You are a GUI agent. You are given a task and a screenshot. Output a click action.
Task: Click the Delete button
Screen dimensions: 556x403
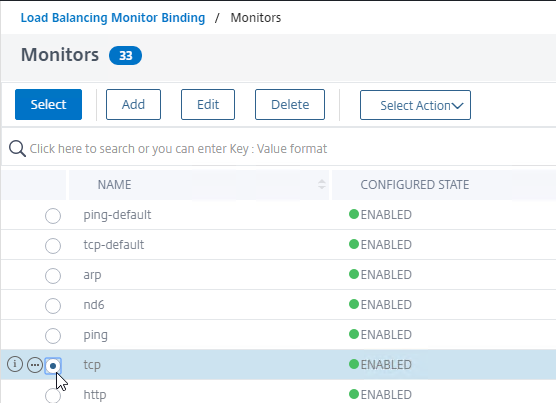[x=290, y=105]
